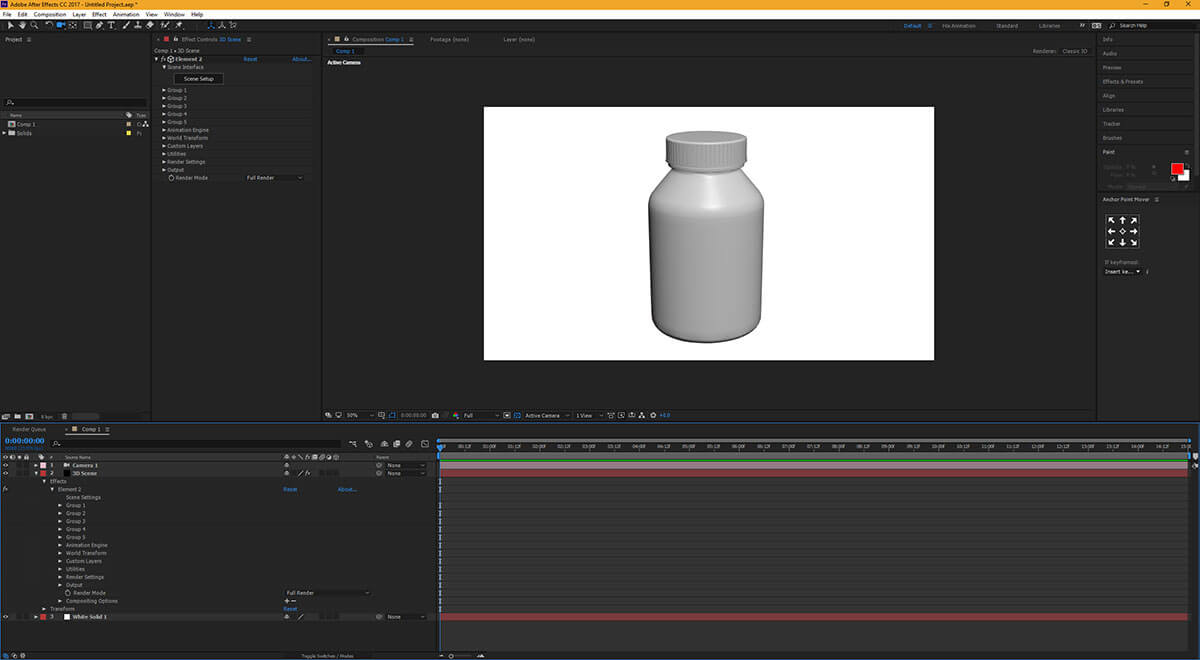Switch to the Standard workspace

pos(1007,25)
